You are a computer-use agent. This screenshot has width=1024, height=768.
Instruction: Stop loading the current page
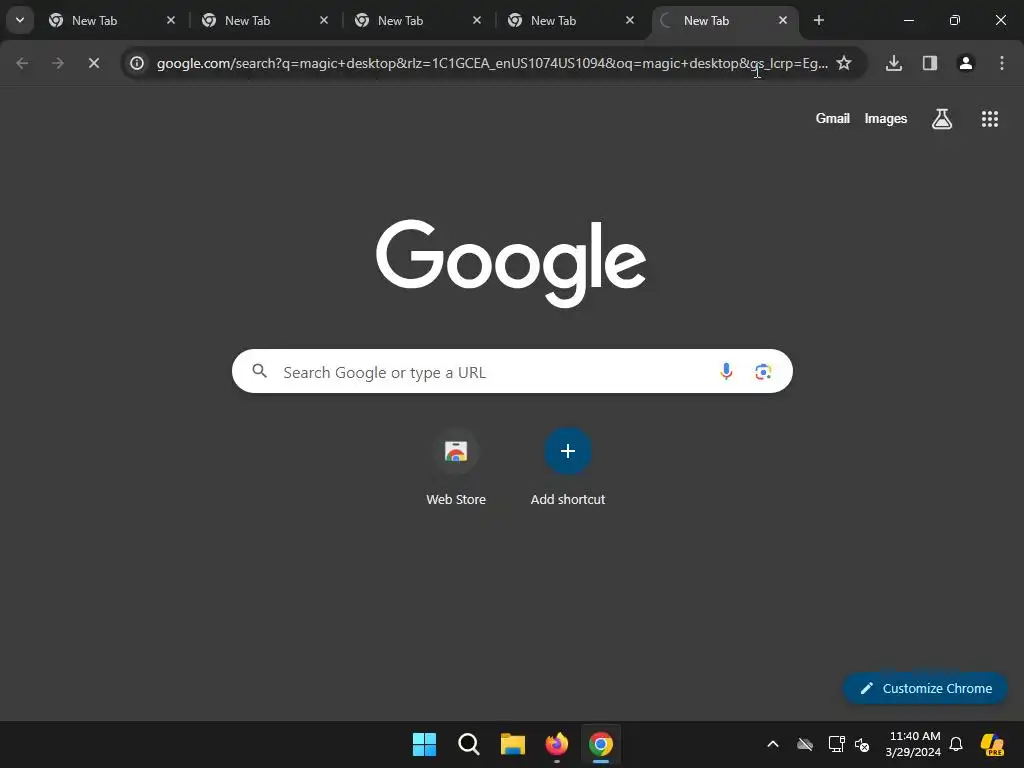[x=94, y=63]
